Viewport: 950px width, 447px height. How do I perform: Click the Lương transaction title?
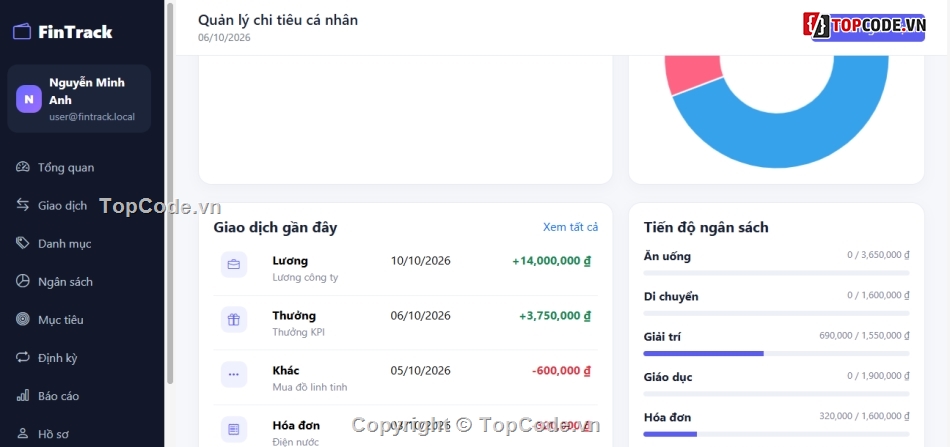(290, 261)
